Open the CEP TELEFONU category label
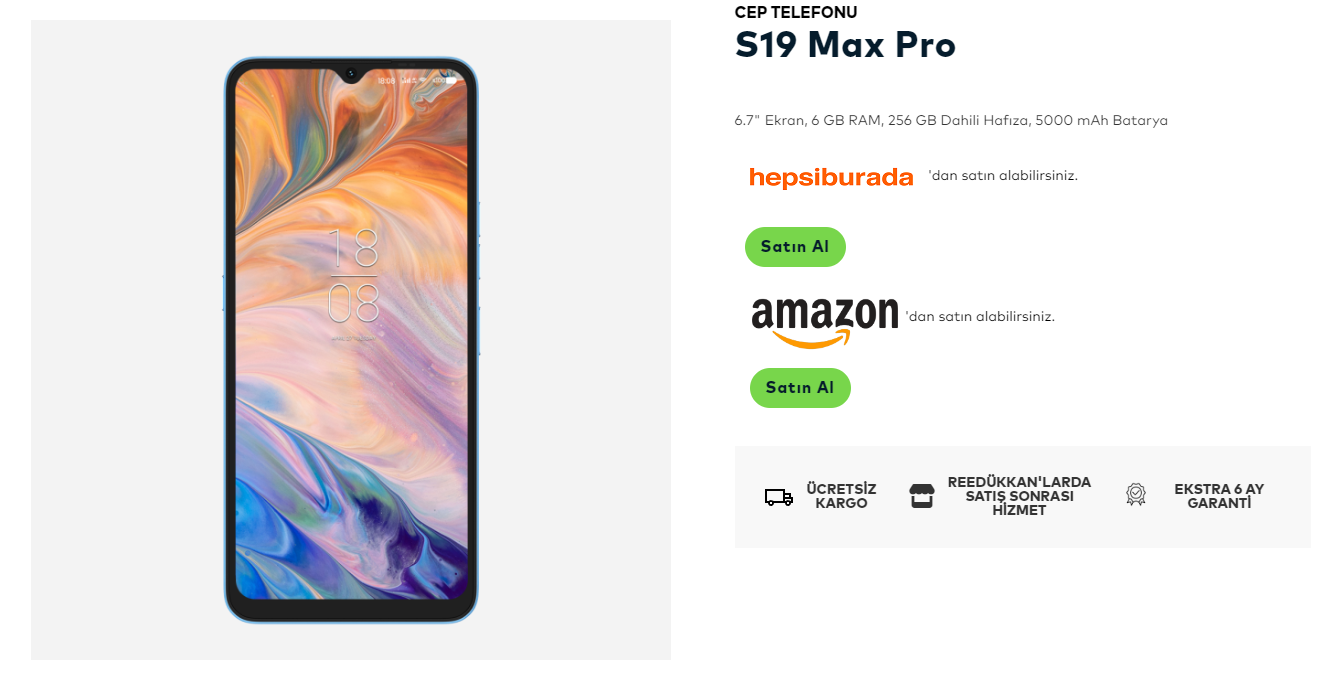The height and width of the screenshot is (674, 1343). pyautogui.click(x=796, y=12)
